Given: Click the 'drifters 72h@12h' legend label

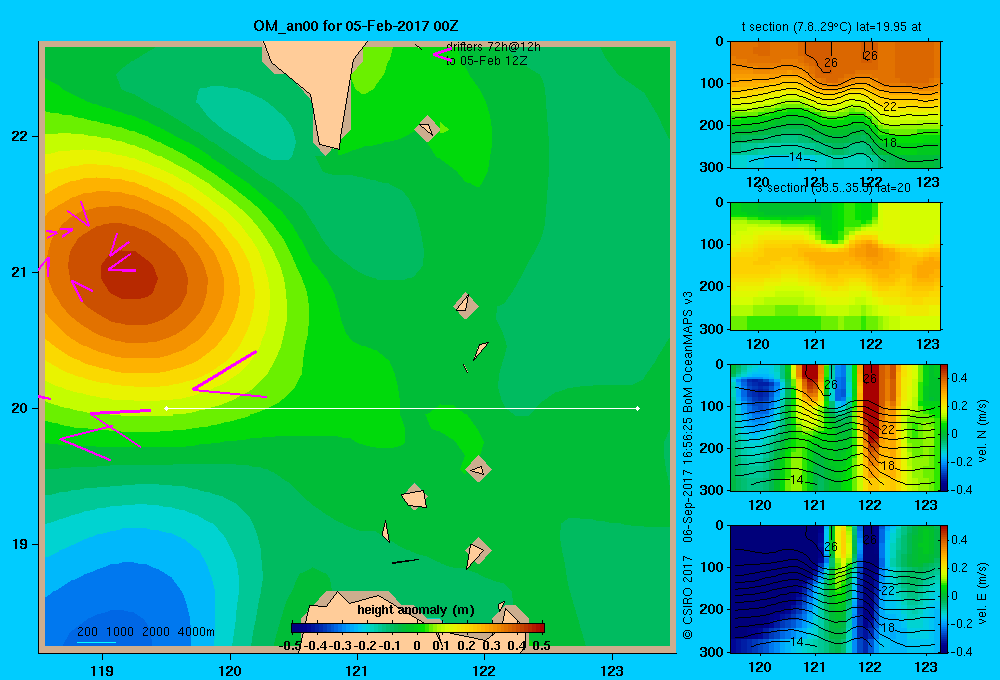Looking at the screenshot, I should (x=493, y=47).
